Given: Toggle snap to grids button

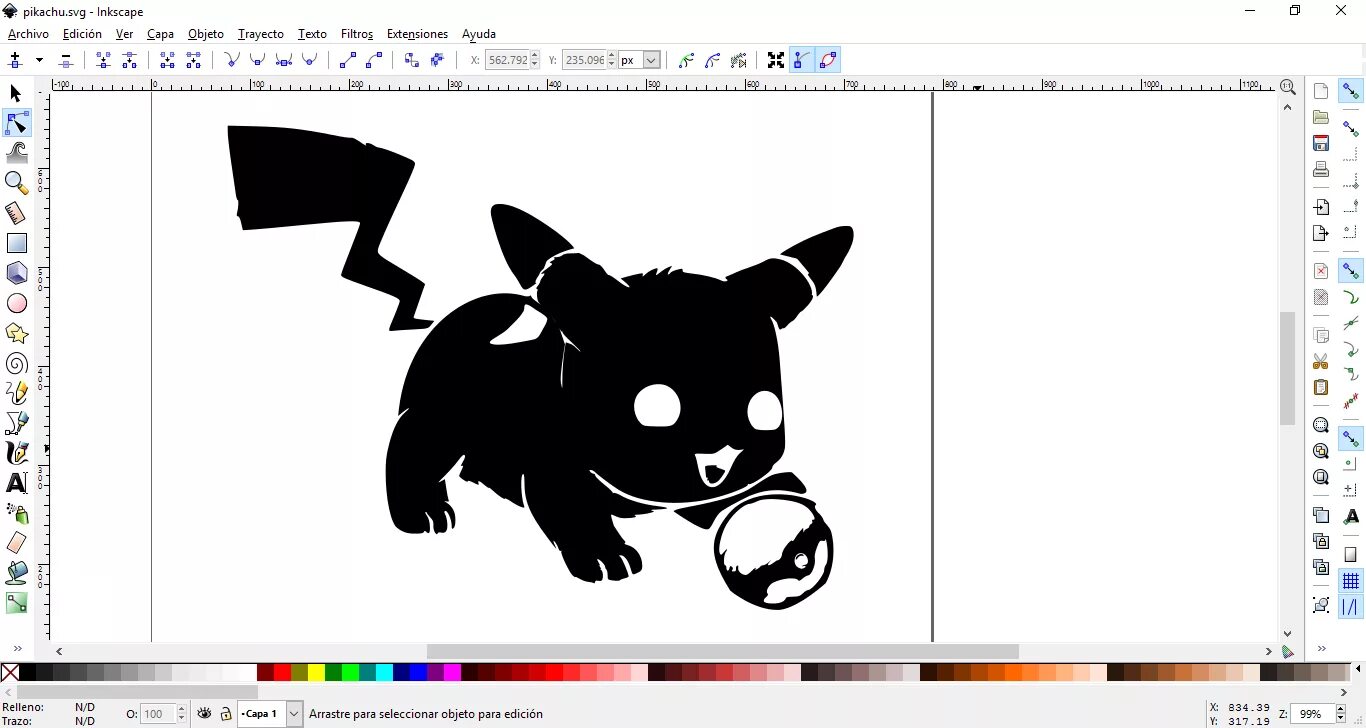Looking at the screenshot, I should point(1351,581).
